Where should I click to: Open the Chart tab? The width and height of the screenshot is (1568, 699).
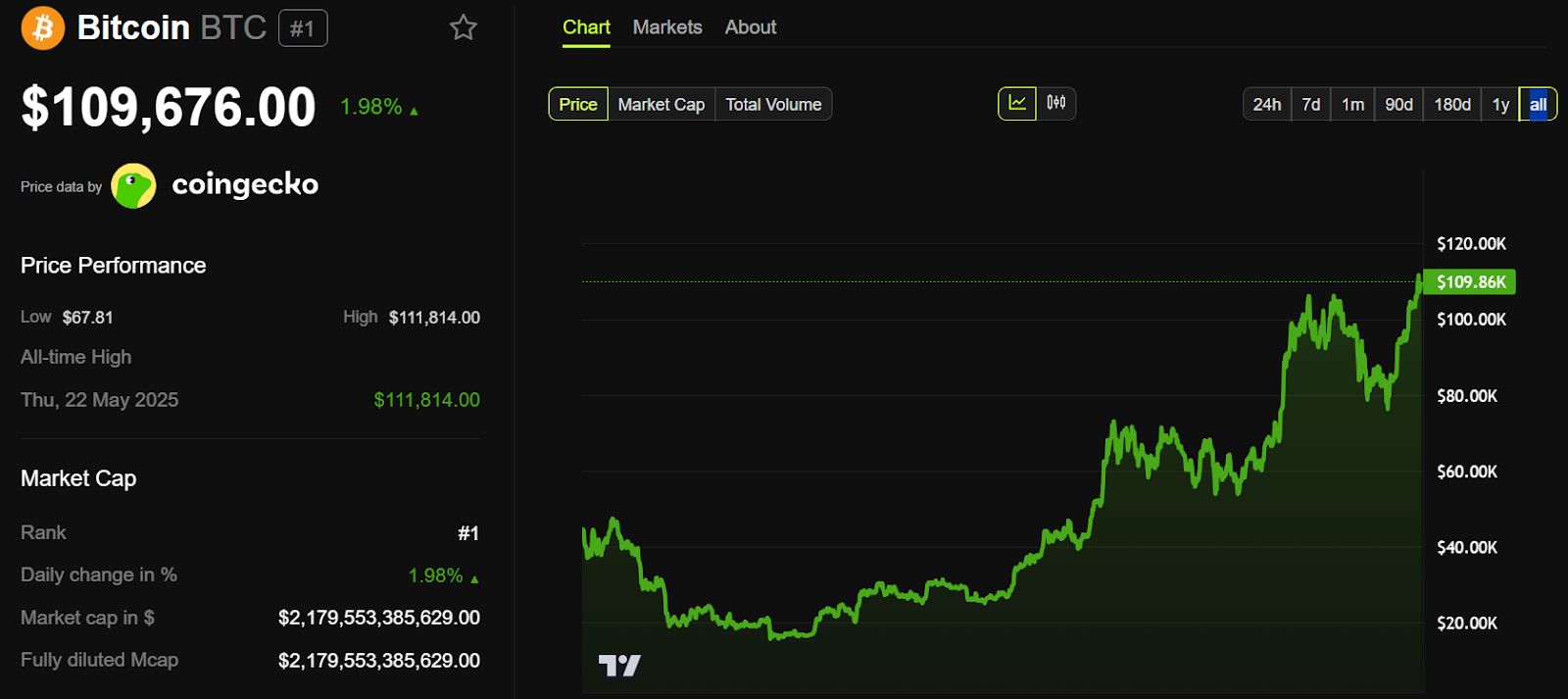click(x=586, y=27)
